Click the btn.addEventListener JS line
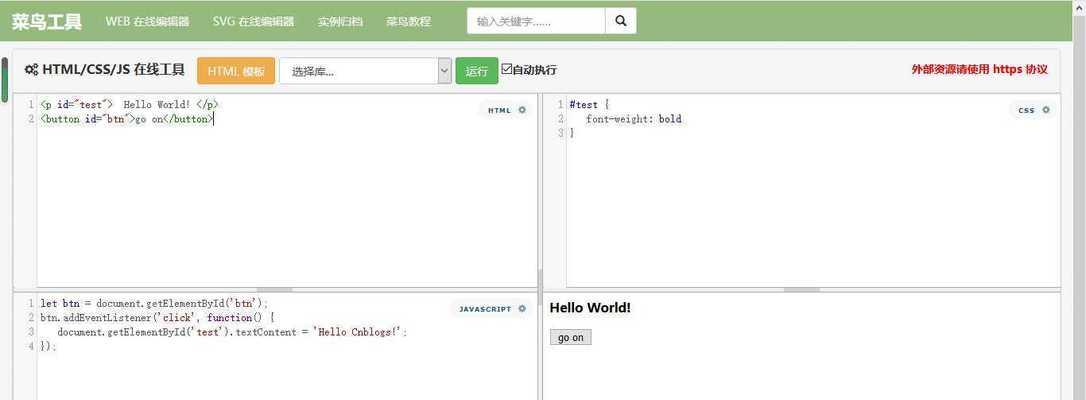The height and width of the screenshot is (400, 1086). point(157,318)
